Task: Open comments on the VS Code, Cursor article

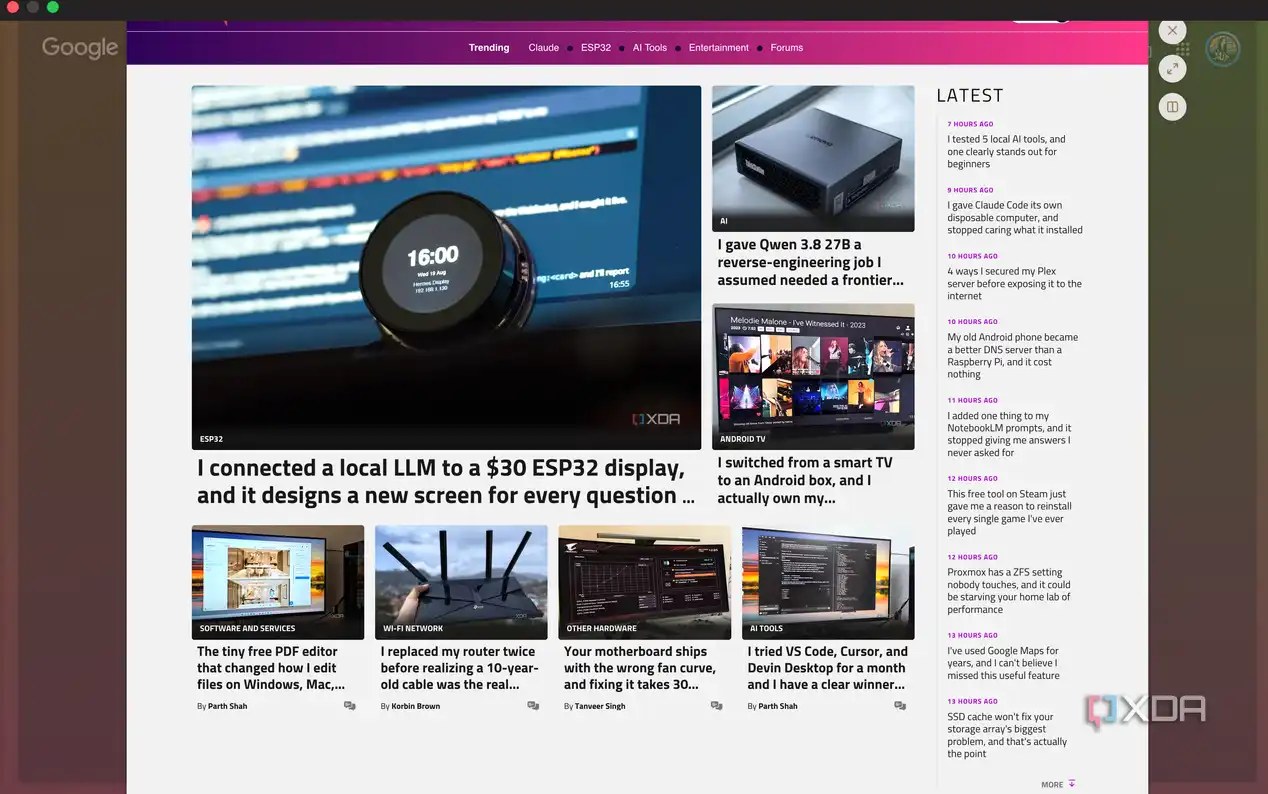Action: [900, 706]
